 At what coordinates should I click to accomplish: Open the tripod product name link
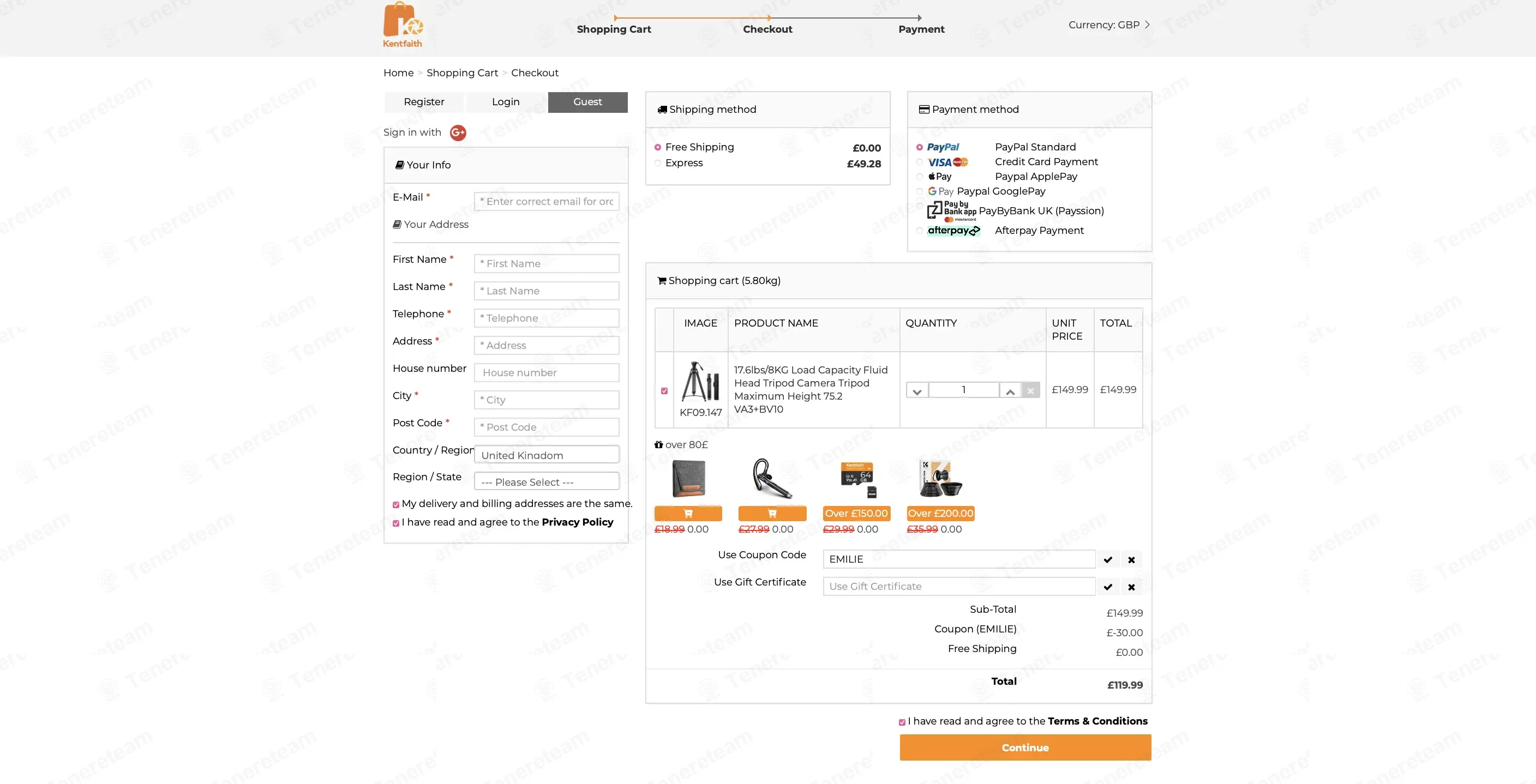(x=811, y=390)
